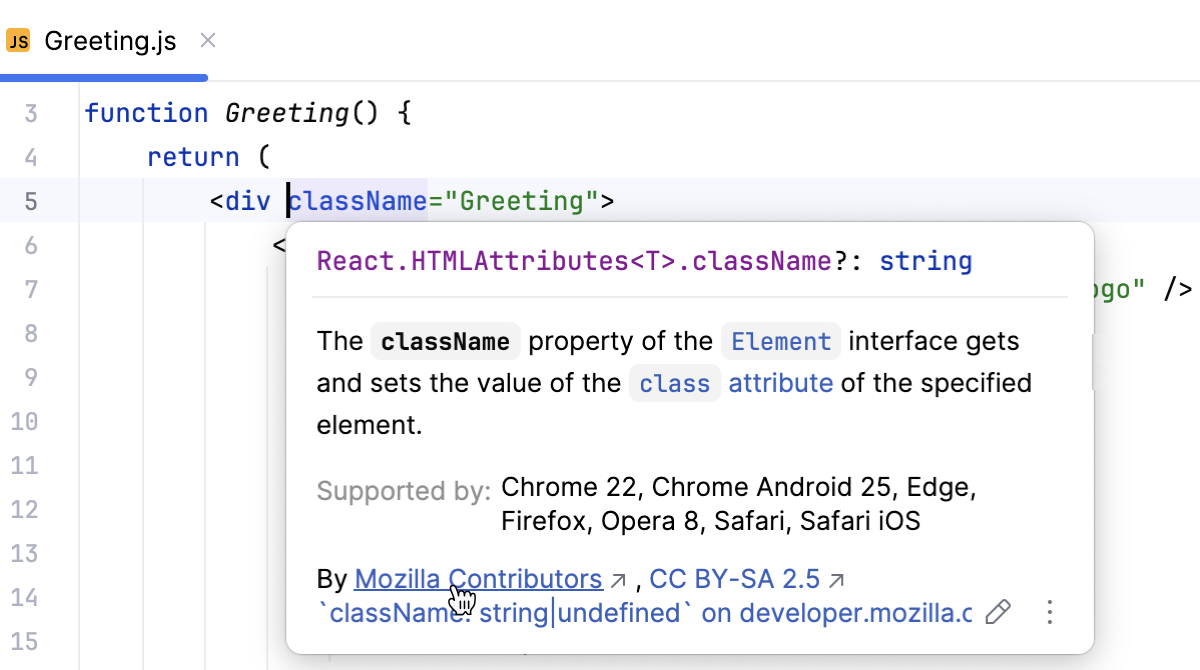Close the Greeting.js tab via its X icon

pos(207,40)
